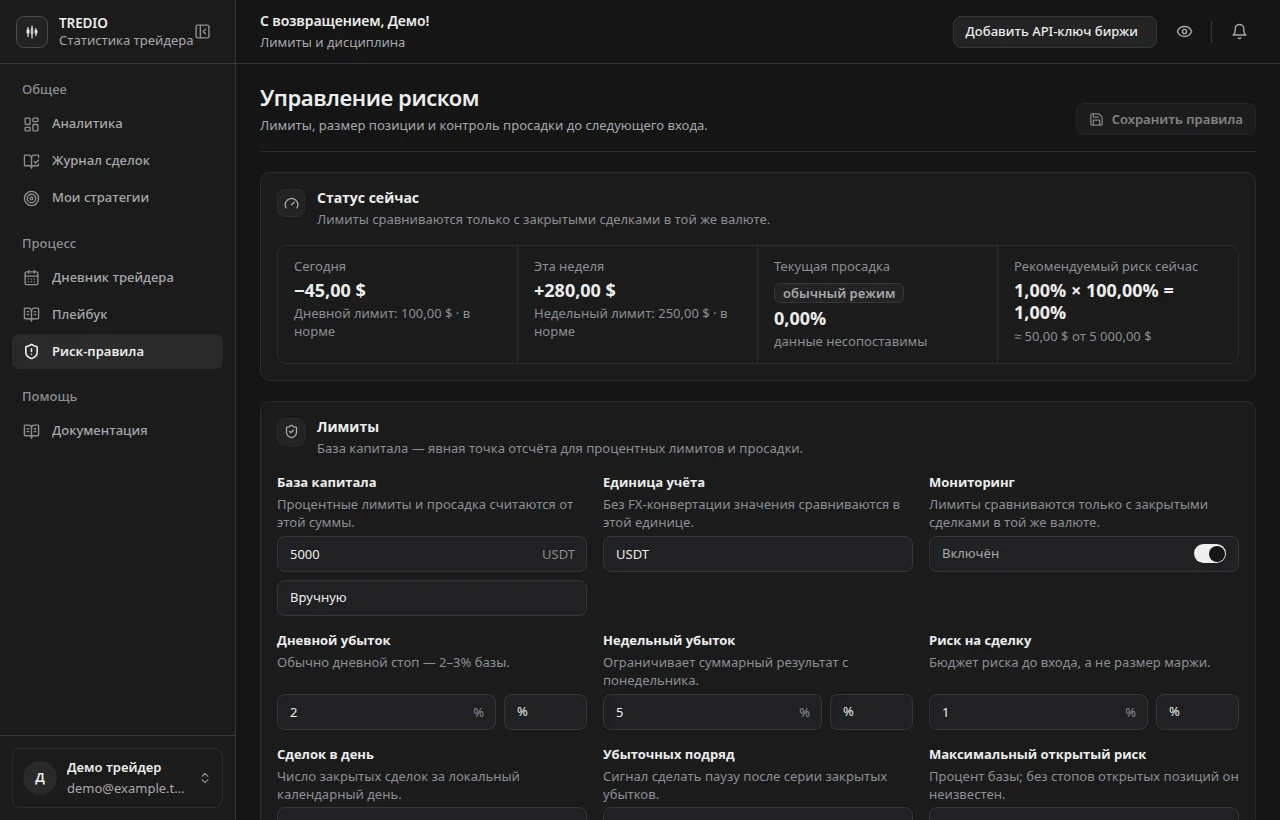Open Дневник трейдера section
1280x820 pixels.
coord(117,278)
